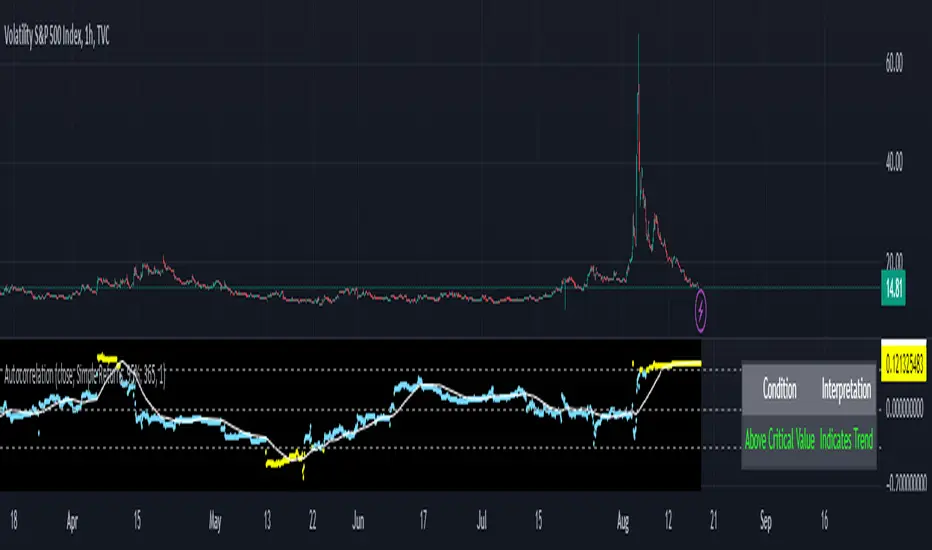The width and height of the screenshot is (932, 550).
Task: Click the Condition header cell in the table
Action: 779,389
